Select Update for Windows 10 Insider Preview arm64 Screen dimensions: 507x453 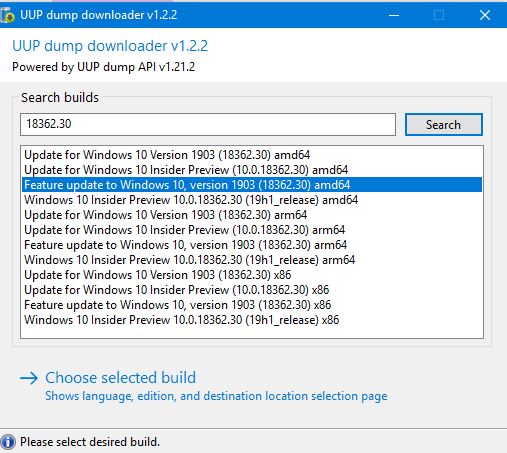pyautogui.click(x=252, y=230)
